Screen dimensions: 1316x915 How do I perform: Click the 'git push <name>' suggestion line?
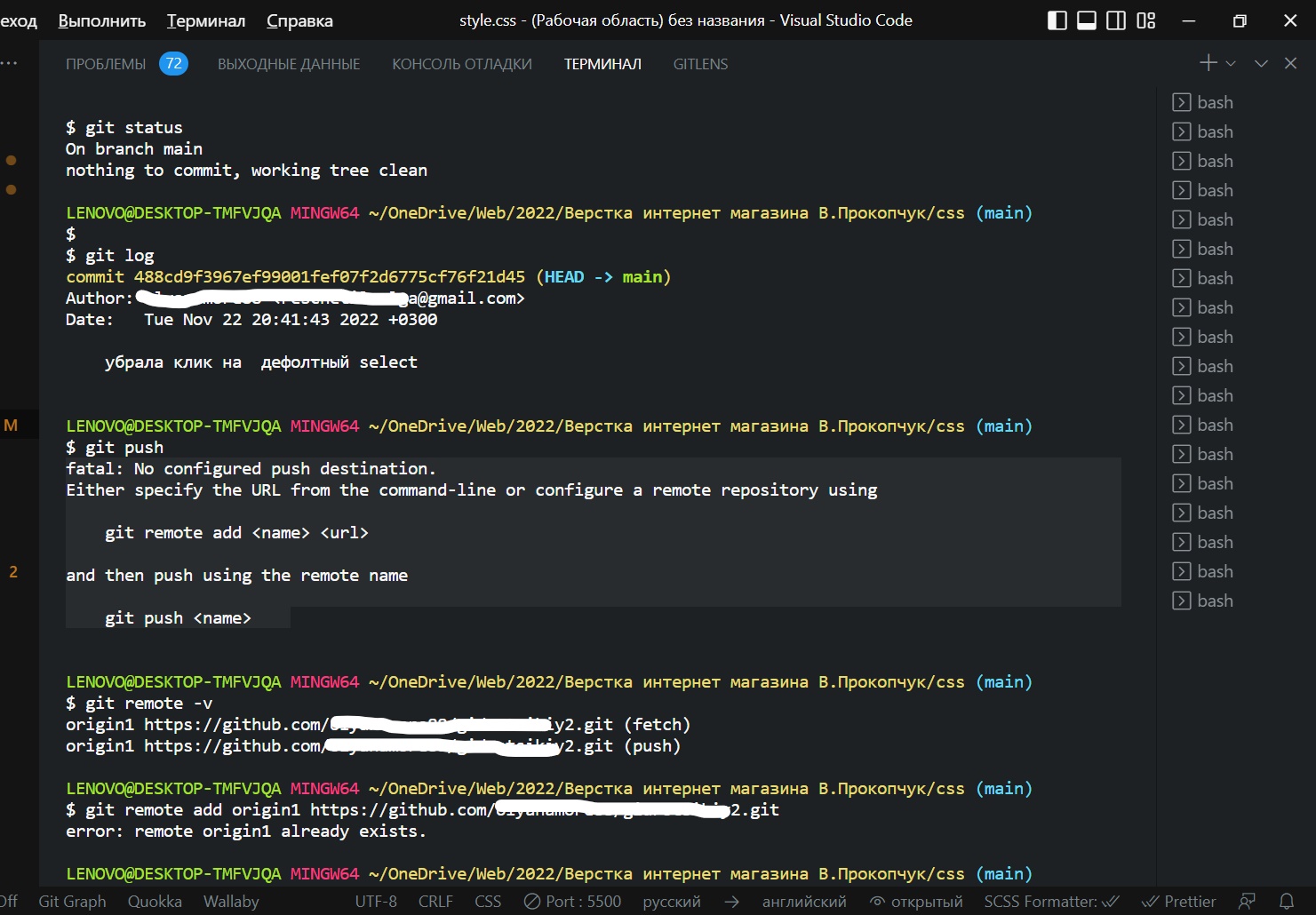pos(178,618)
